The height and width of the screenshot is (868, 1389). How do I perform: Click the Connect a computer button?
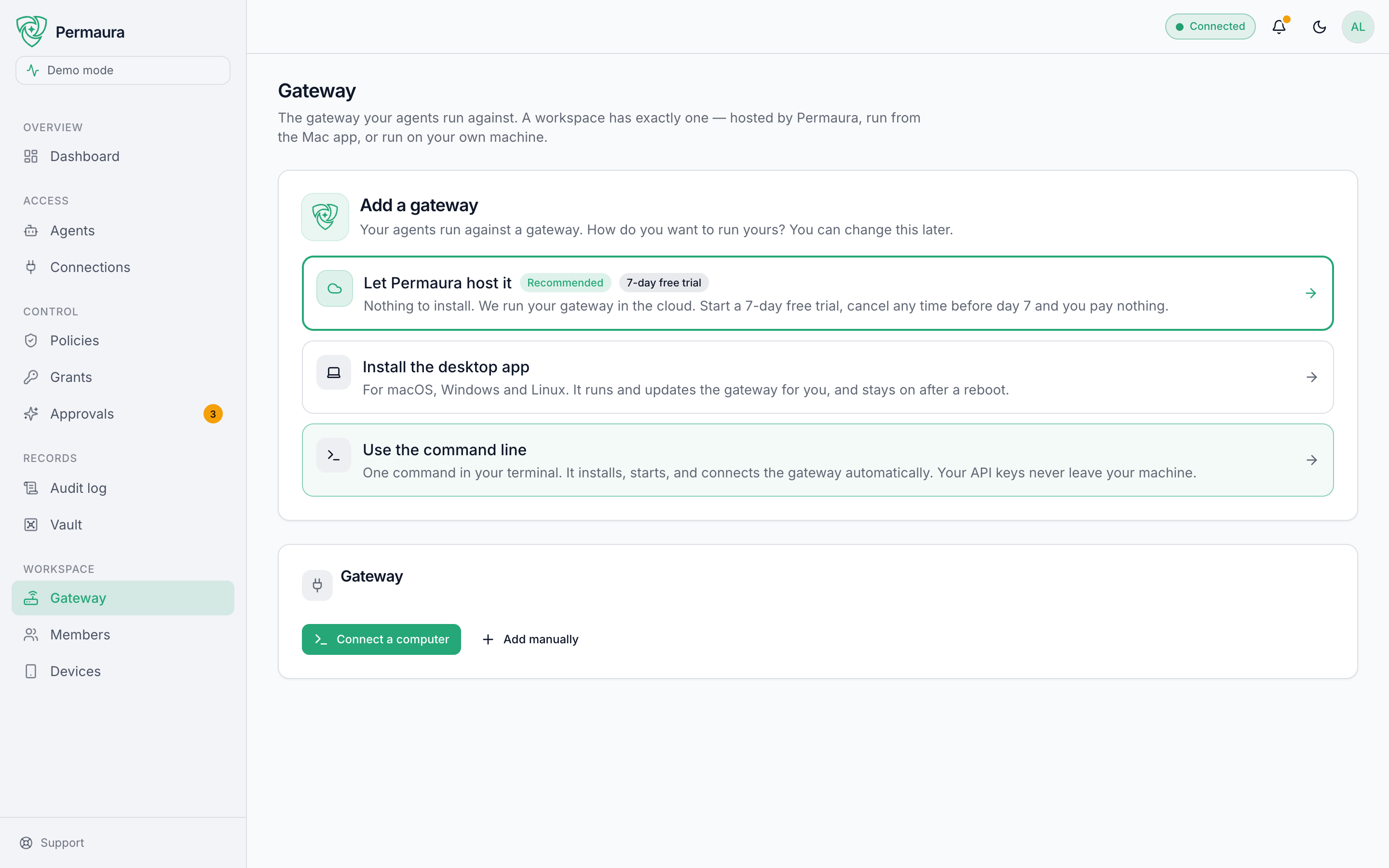(381, 639)
